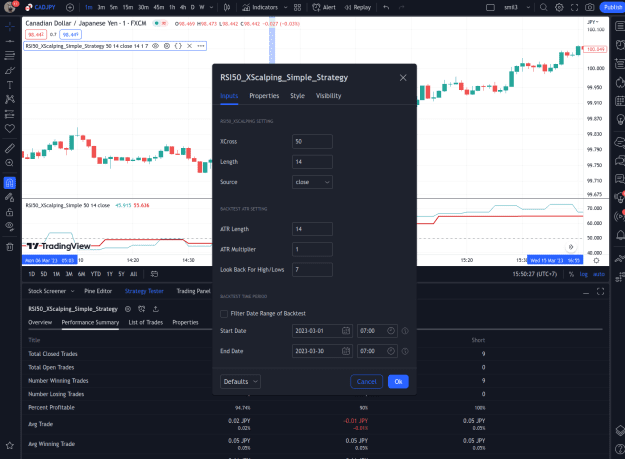Toggle hide all drawings eye icon
This screenshot has height=459, width=625.
pyautogui.click(x=10, y=226)
